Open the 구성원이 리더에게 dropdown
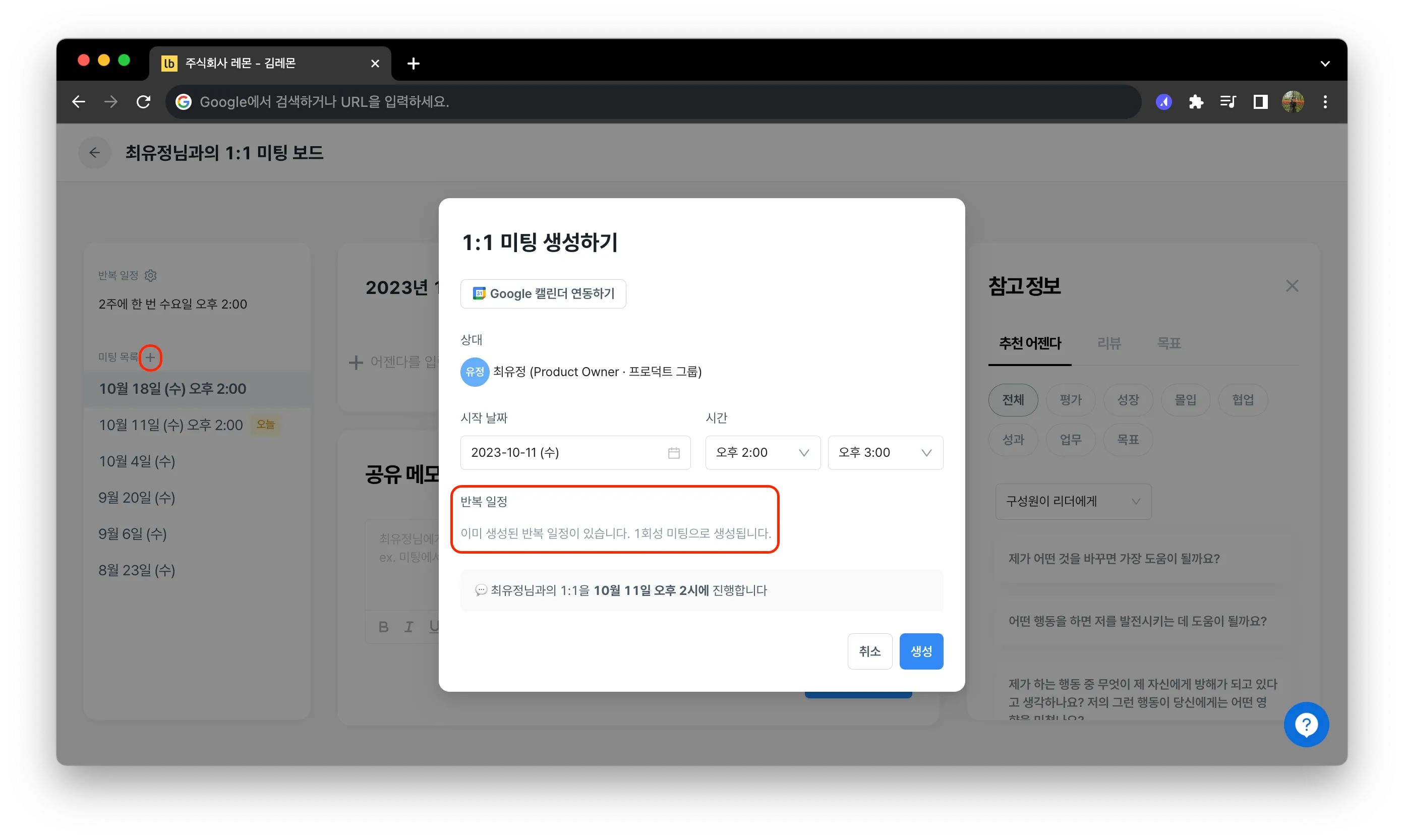This screenshot has height=840, width=1404. click(1073, 502)
